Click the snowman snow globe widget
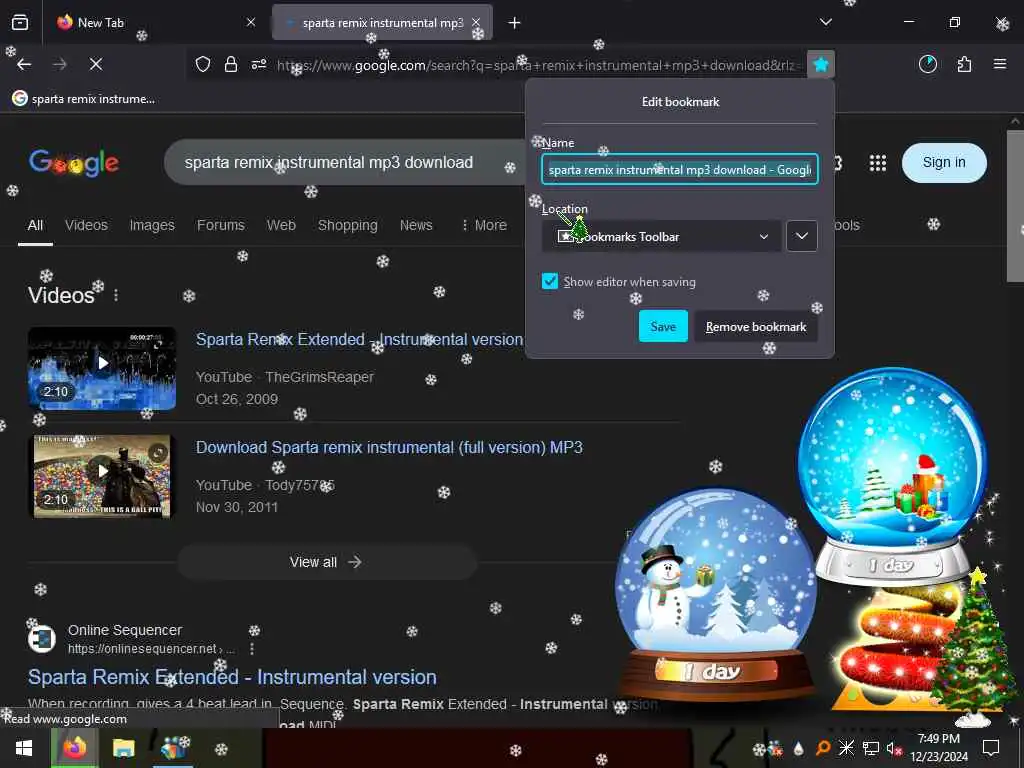Viewport: 1024px width, 768px height. tap(716, 593)
